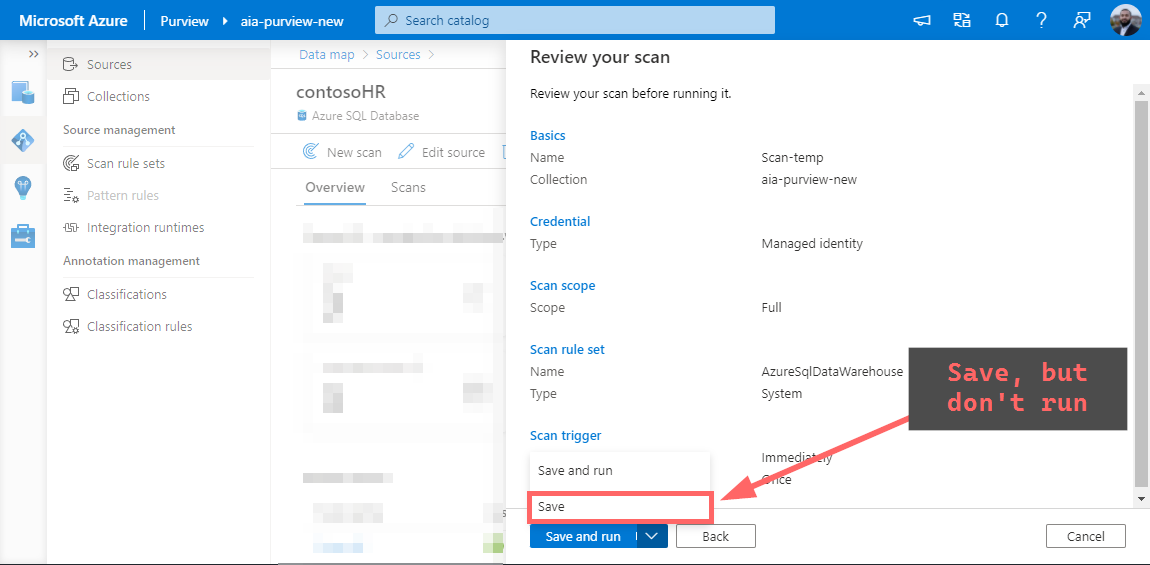Open the directory switcher icon
The image size is (1150, 565).
click(x=962, y=21)
